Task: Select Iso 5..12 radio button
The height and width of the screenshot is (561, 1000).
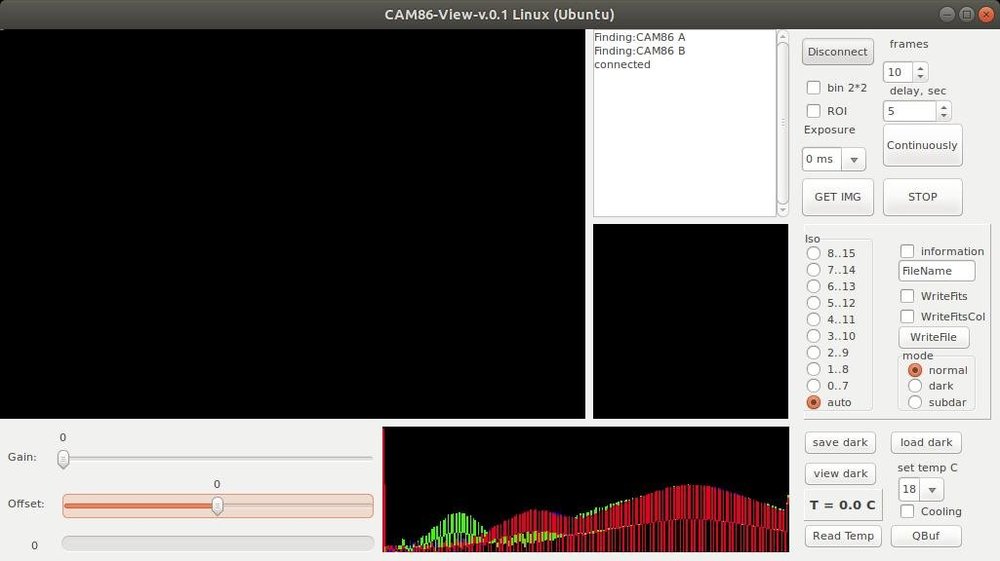Action: coord(813,303)
